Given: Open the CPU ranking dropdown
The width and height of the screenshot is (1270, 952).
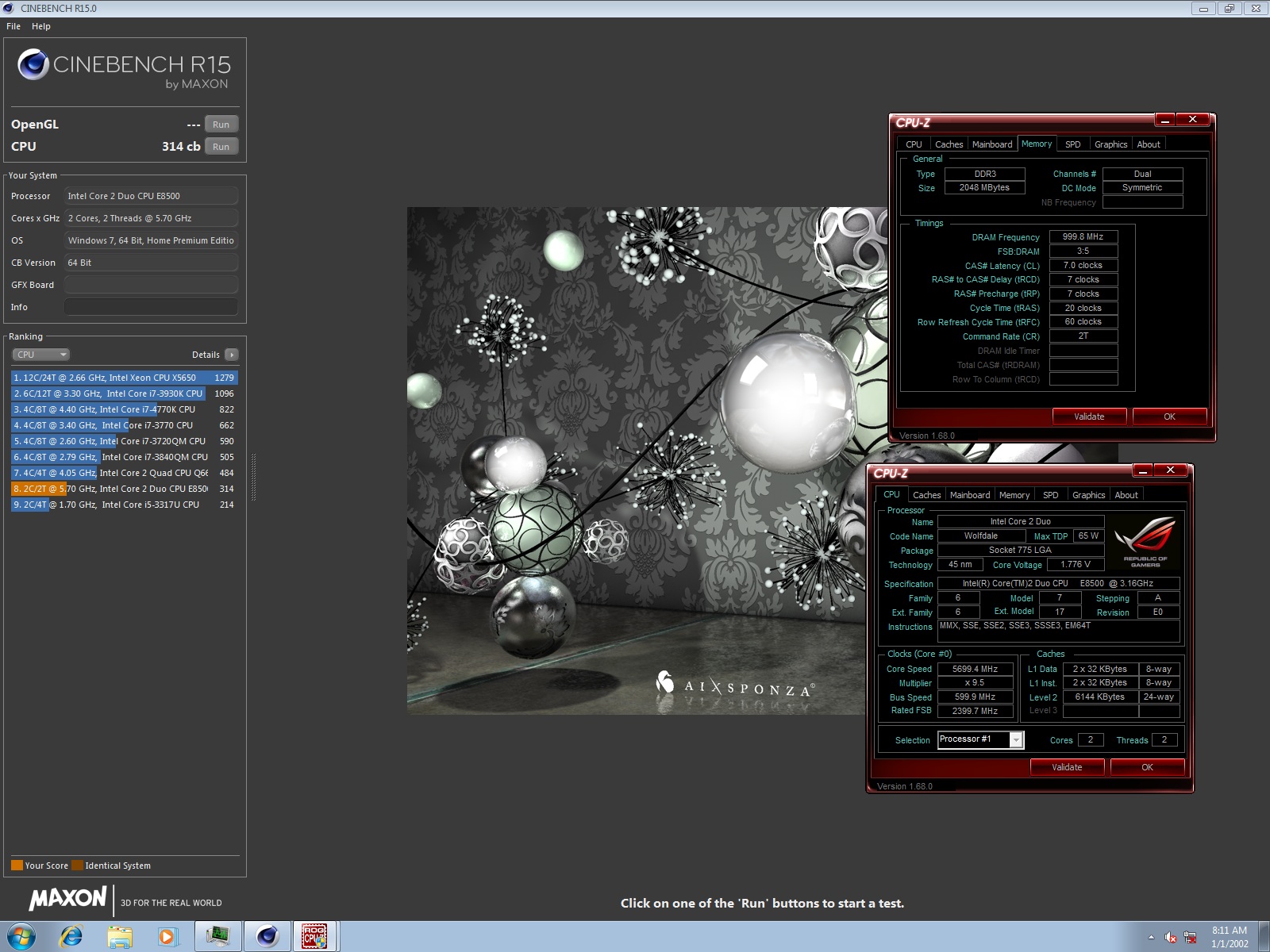Looking at the screenshot, I should [41, 355].
